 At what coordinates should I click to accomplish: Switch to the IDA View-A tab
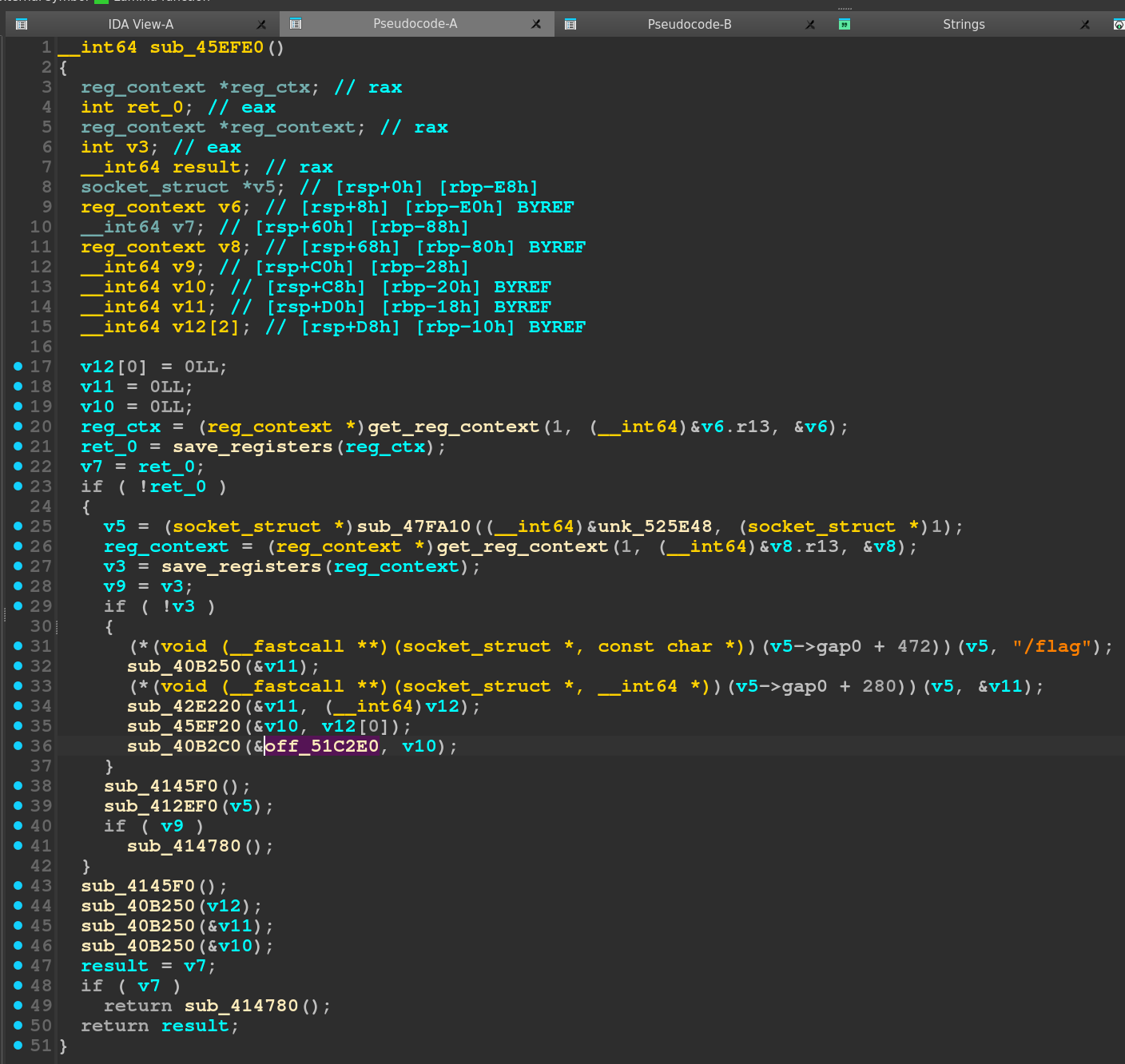click(x=141, y=24)
